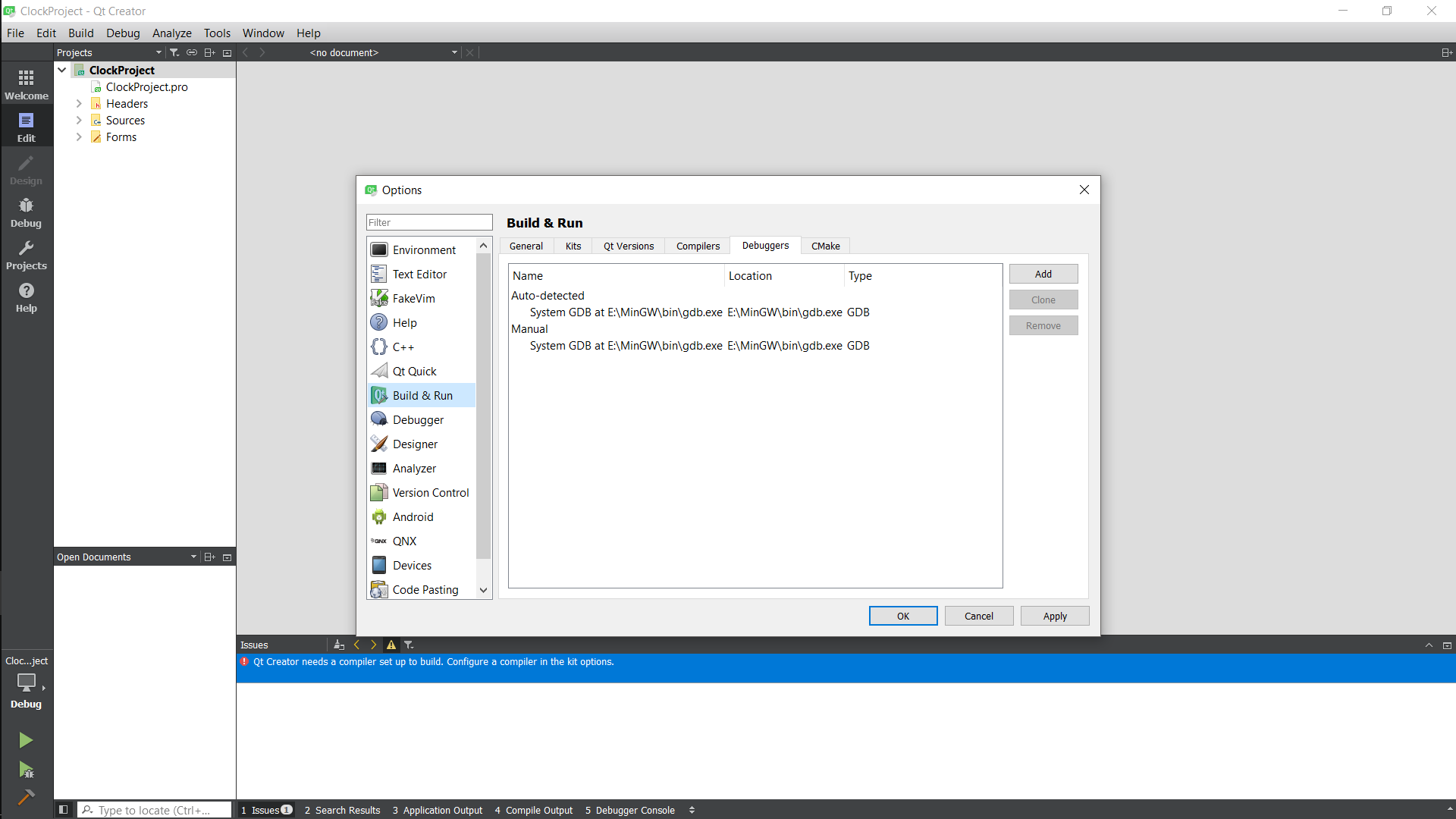Start debugging with Run-debug button
The image size is (1456, 819).
click(26, 770)
